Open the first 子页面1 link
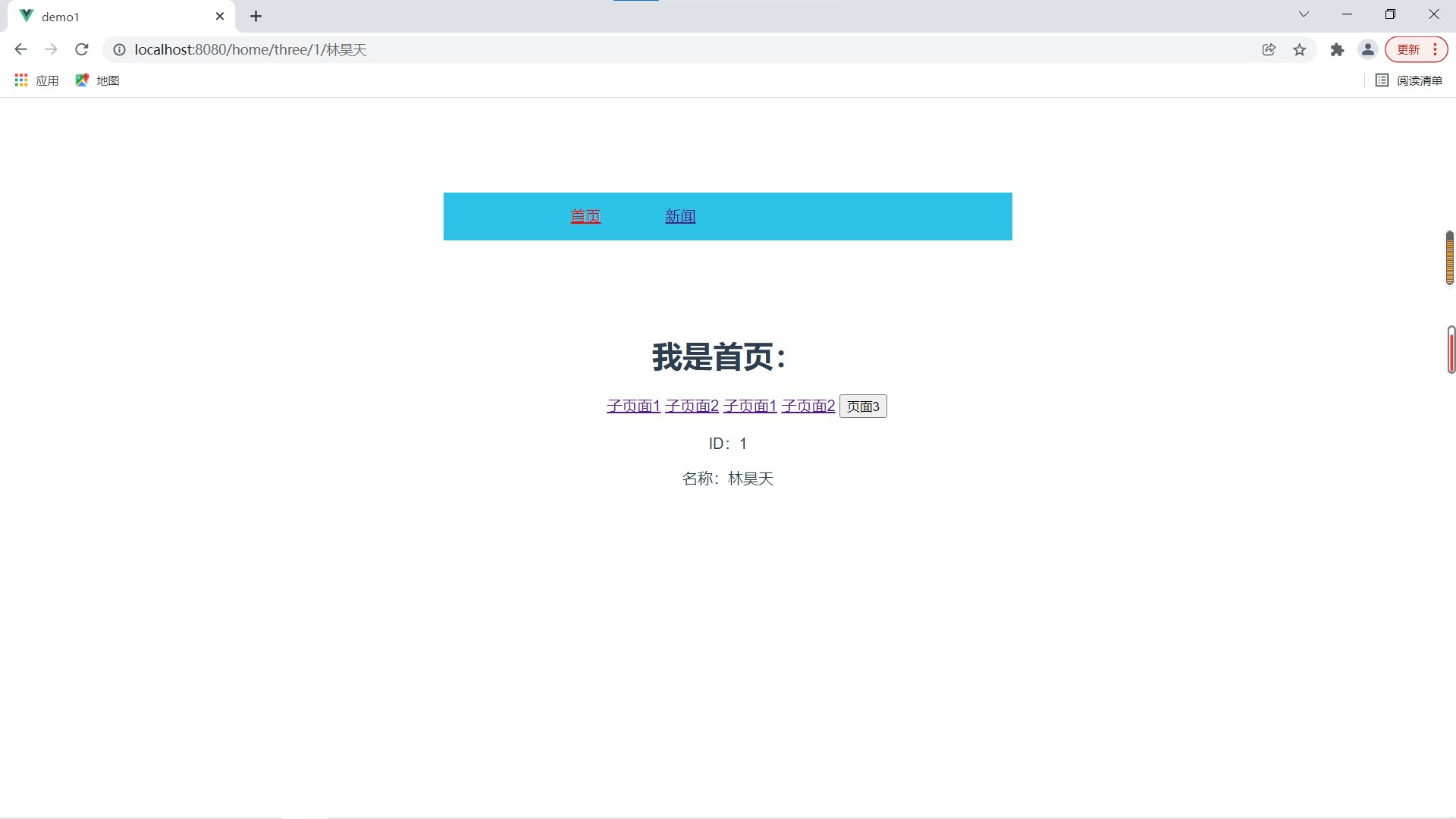Screen dimensions: 1456x819 633,406
